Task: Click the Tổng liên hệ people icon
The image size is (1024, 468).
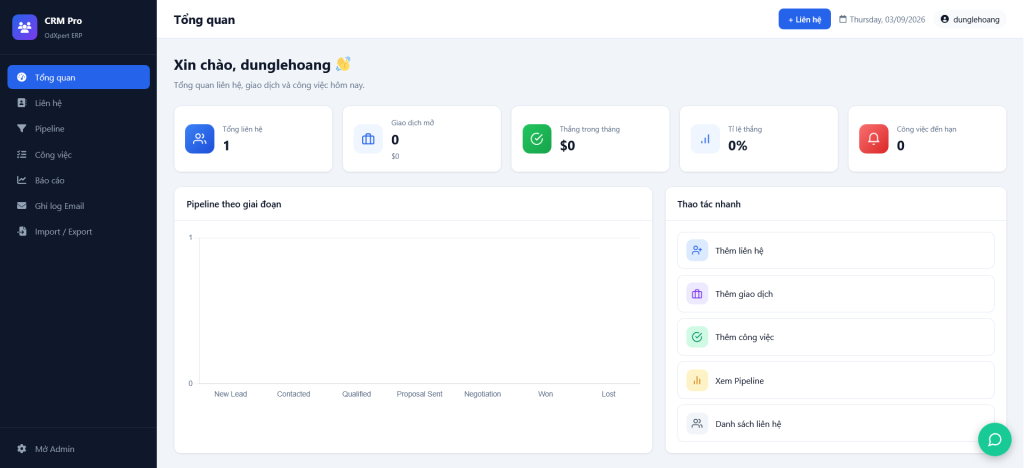Action: (200, 139)
